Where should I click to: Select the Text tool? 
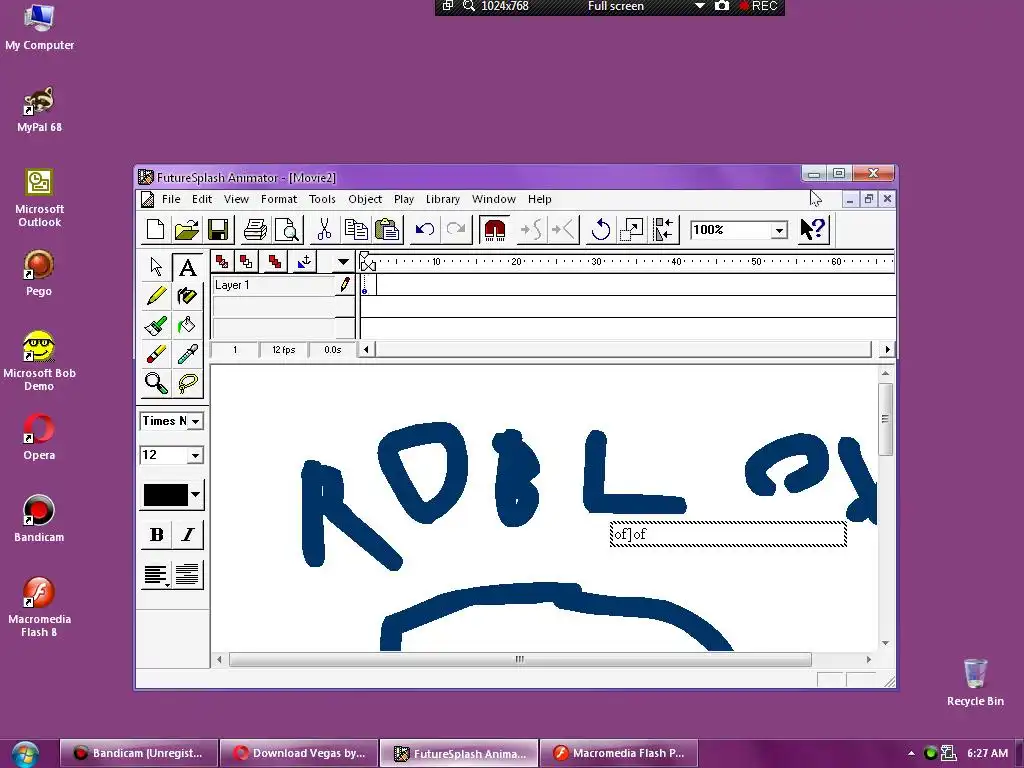187,266
